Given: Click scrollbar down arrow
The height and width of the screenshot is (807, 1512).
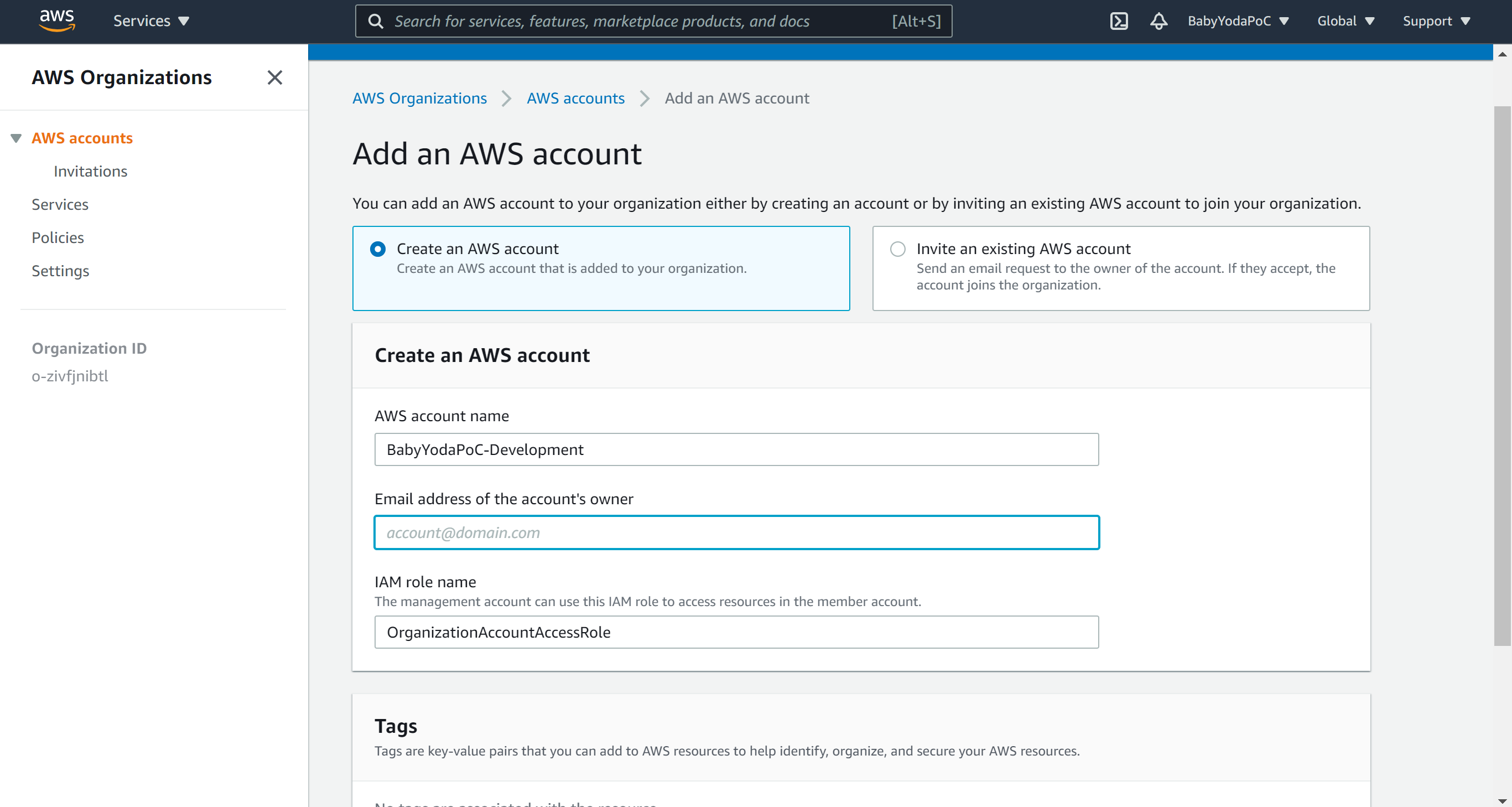Looking at the screenshot, I should pyautogui.click(x=1502, y=800).
